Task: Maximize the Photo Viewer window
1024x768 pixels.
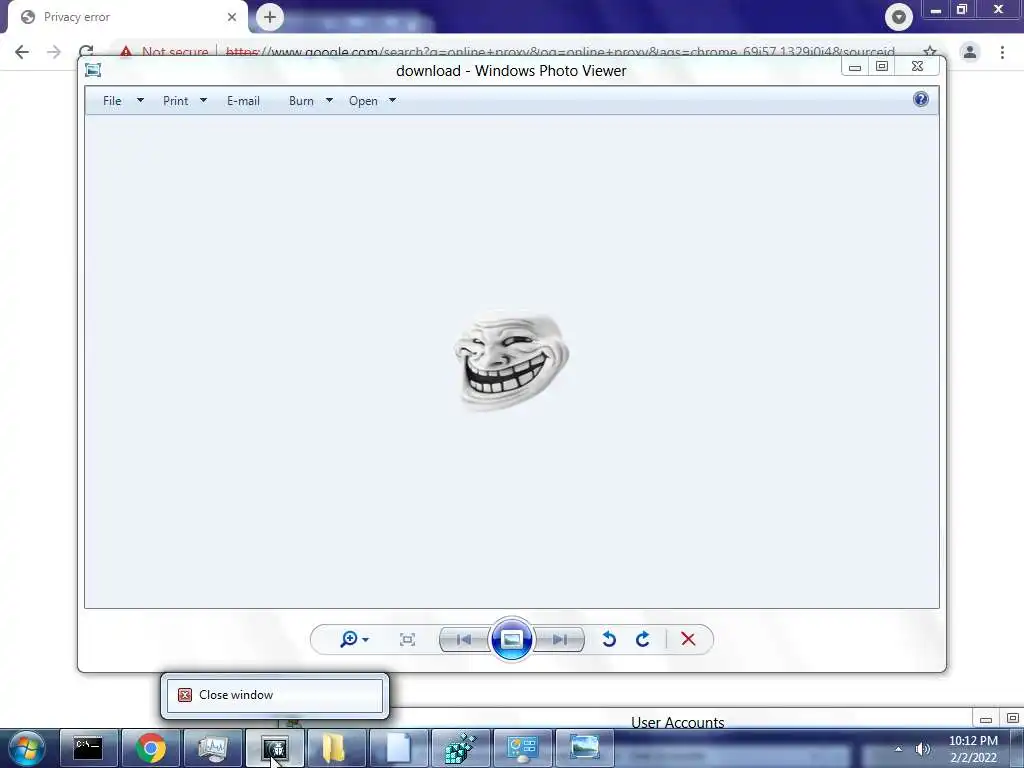Action: (x=882, y=66)
